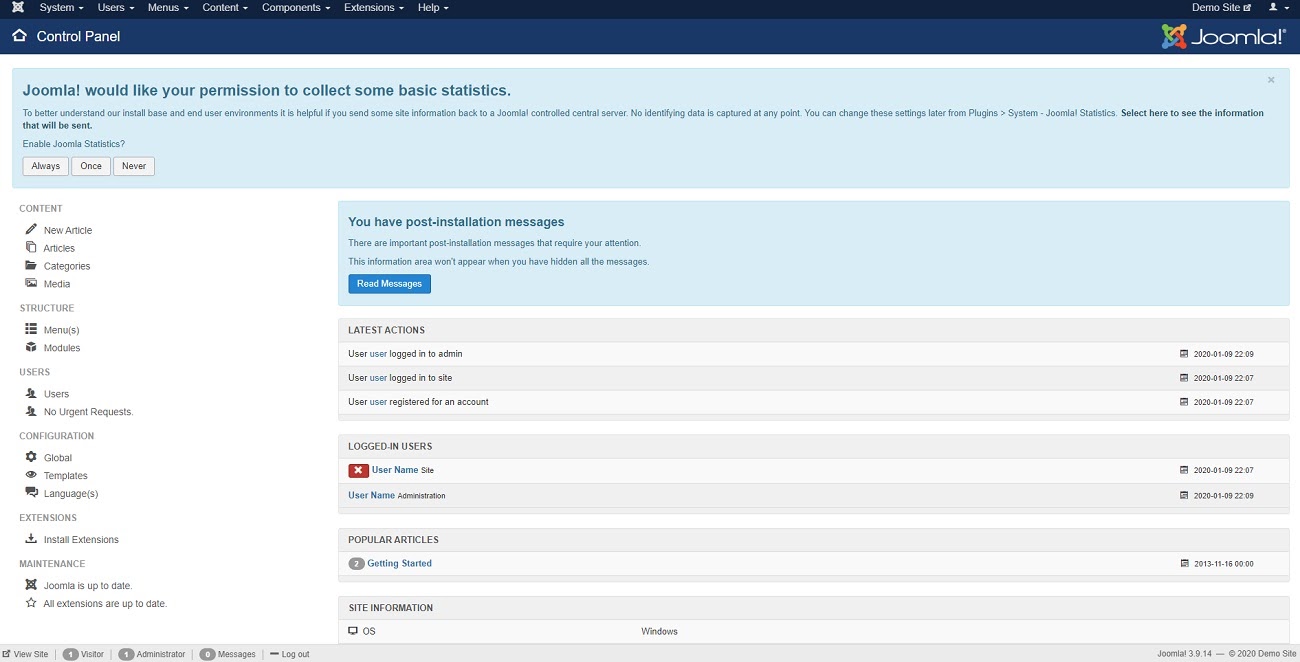Open the Media manager from the sidebar
The width and height of the screenshot is (1300, 662).
(56, 284)
